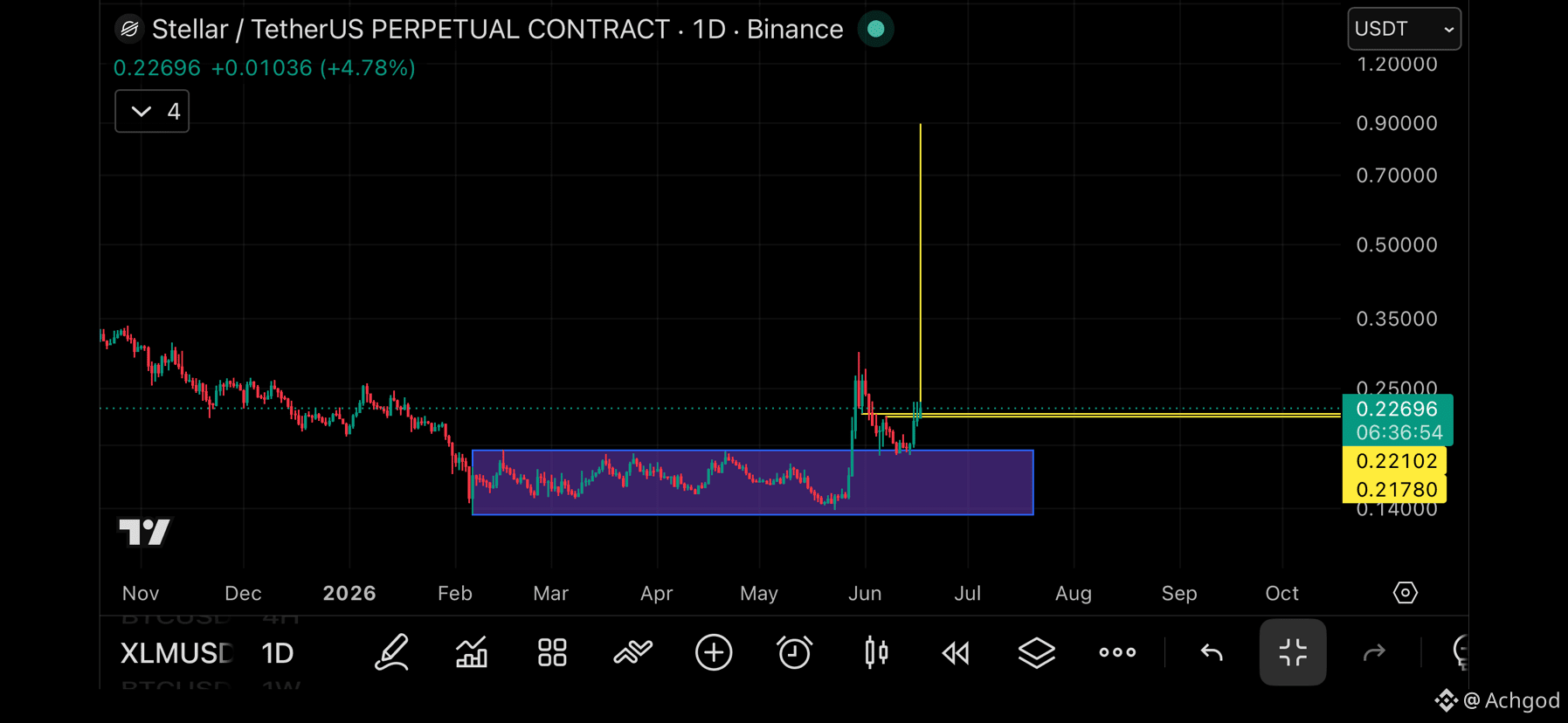This screenshot has width=1568, height=723.
Task: Click the 2026 date axis label
Action: tap(349, 594)
